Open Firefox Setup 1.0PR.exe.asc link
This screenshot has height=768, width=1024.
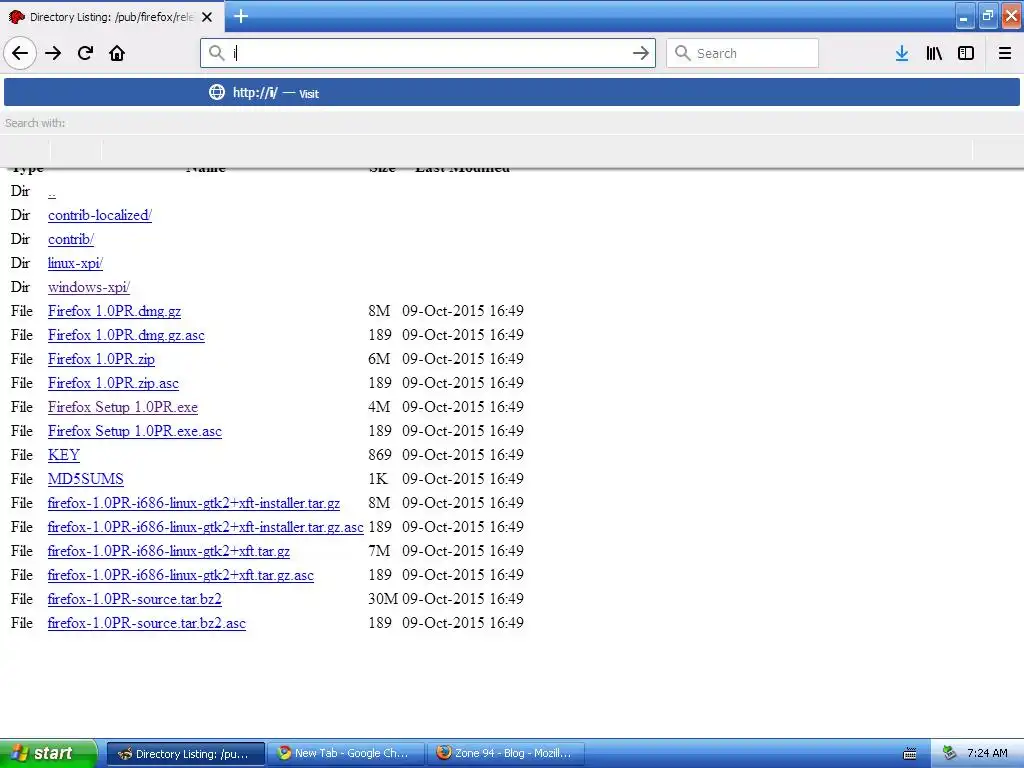coord(135,431)
